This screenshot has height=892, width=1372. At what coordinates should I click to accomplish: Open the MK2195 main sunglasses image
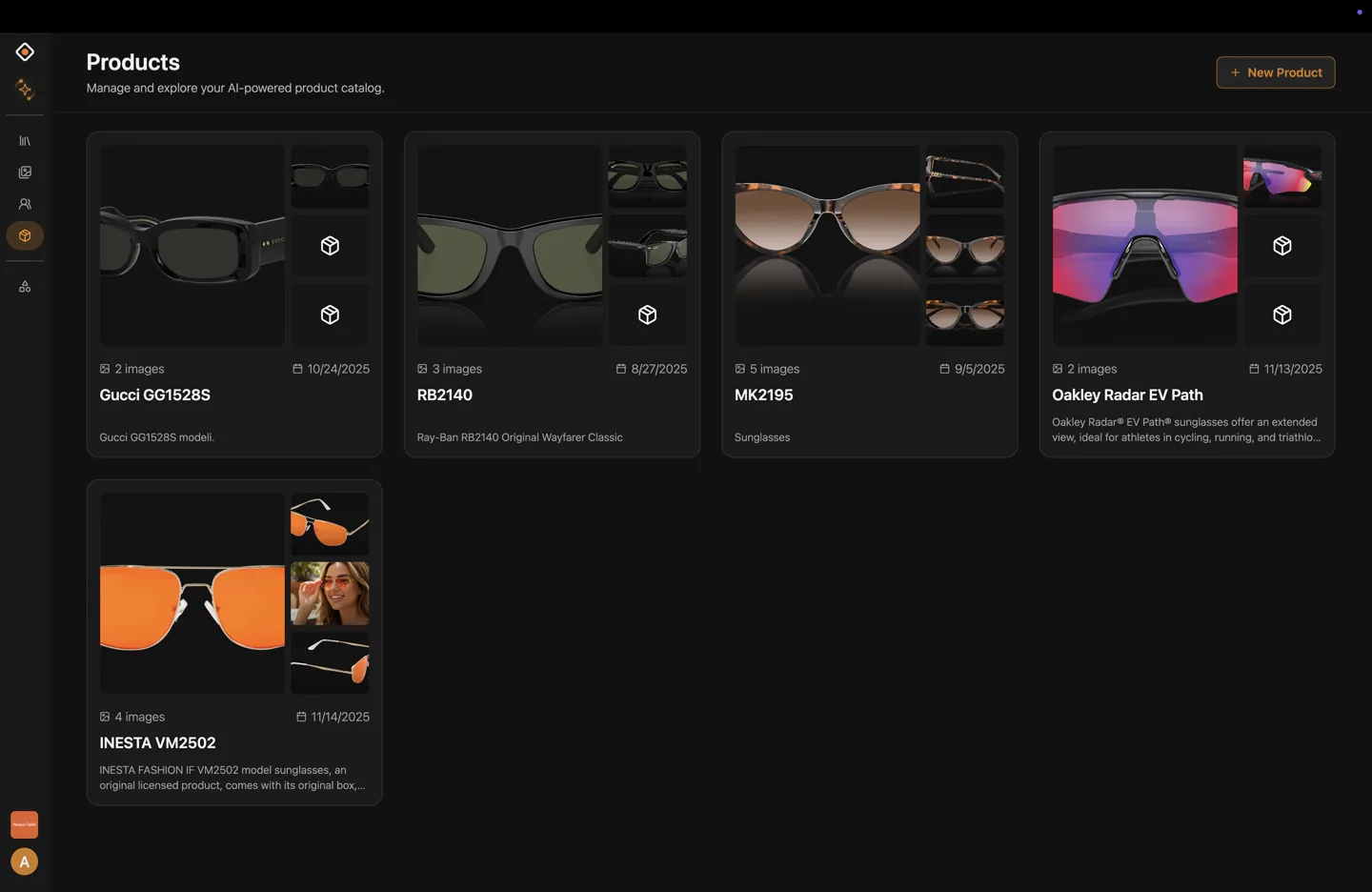(x=827, y=245)
